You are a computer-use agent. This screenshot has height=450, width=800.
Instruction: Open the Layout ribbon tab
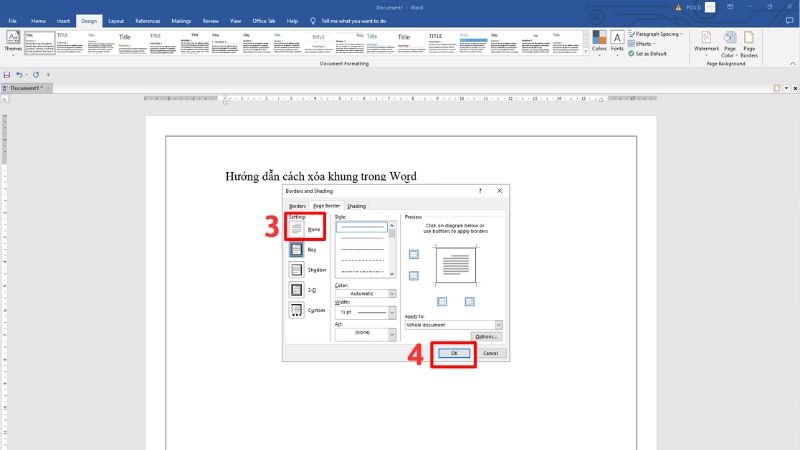tap(116, 20)
